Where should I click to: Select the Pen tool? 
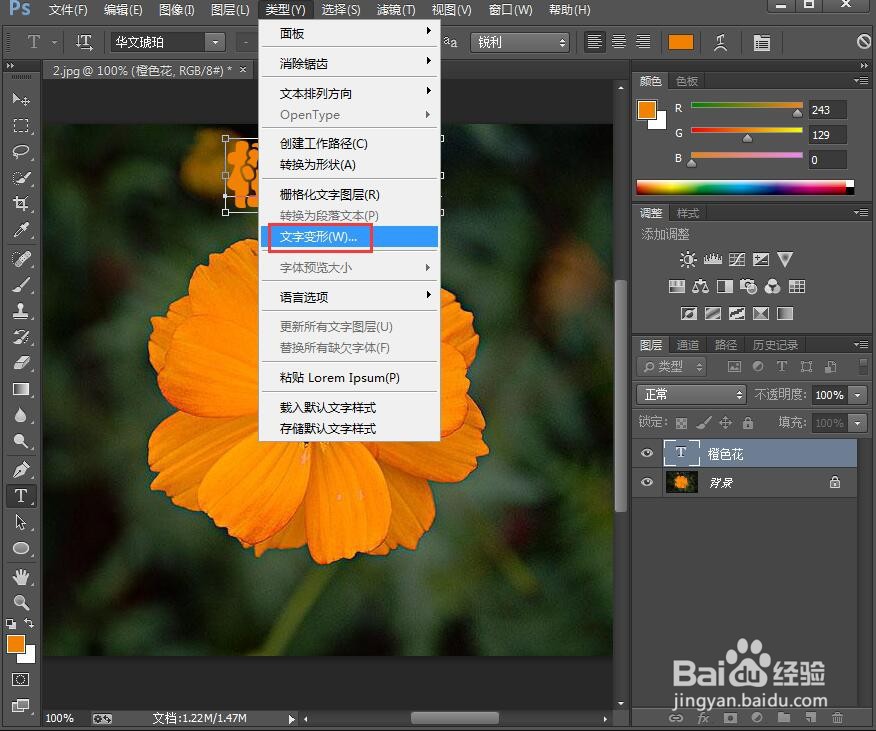(21, 470)
